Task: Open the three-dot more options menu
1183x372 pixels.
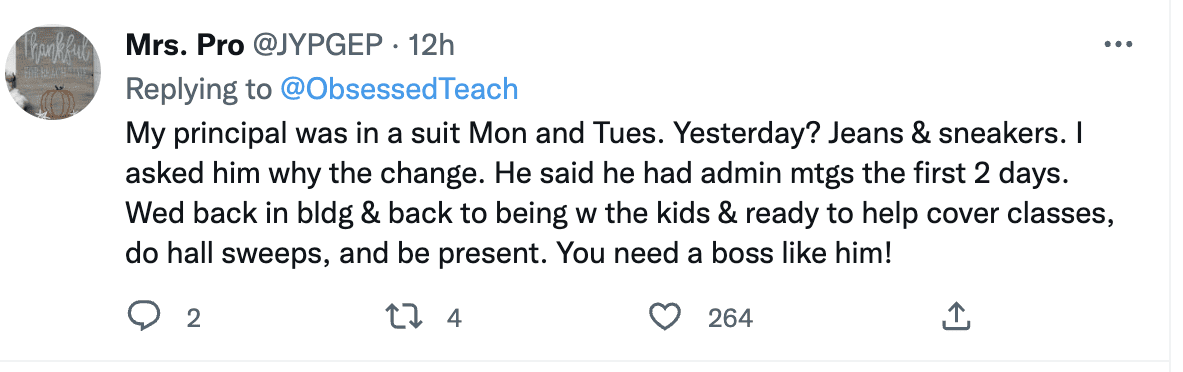Action: point(1118,45)
